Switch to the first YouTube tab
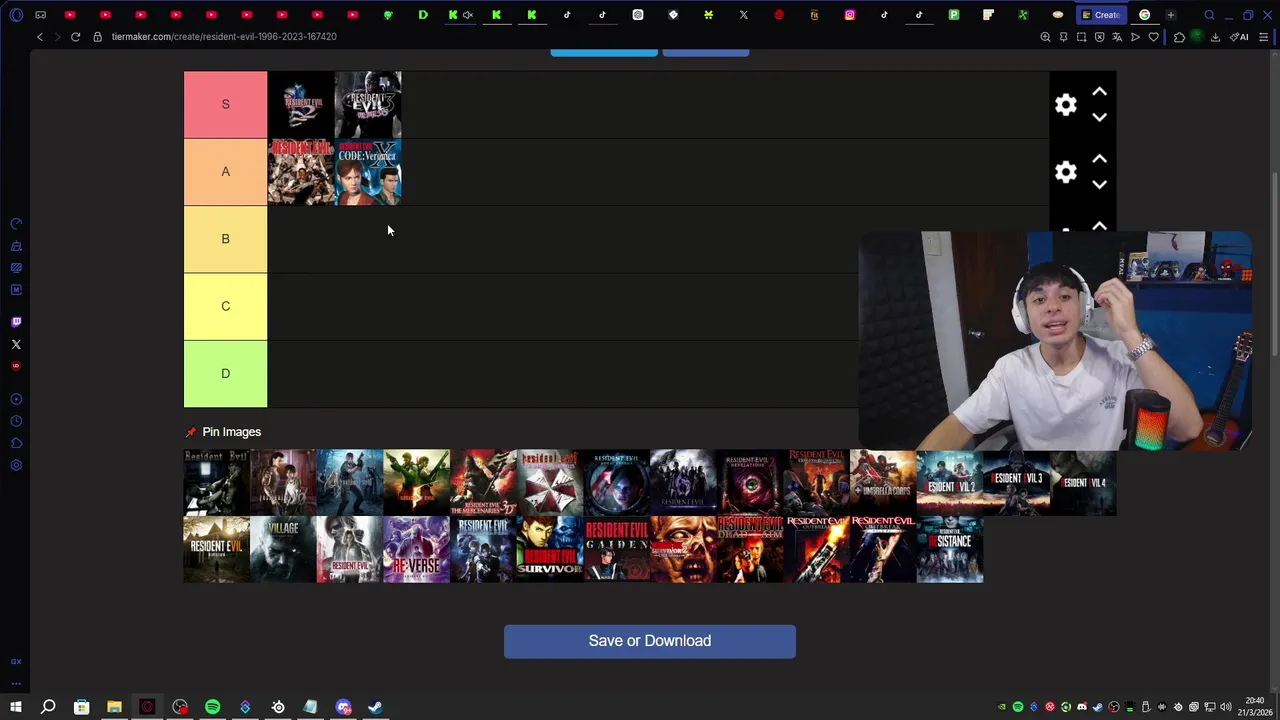 pos(70,15)
